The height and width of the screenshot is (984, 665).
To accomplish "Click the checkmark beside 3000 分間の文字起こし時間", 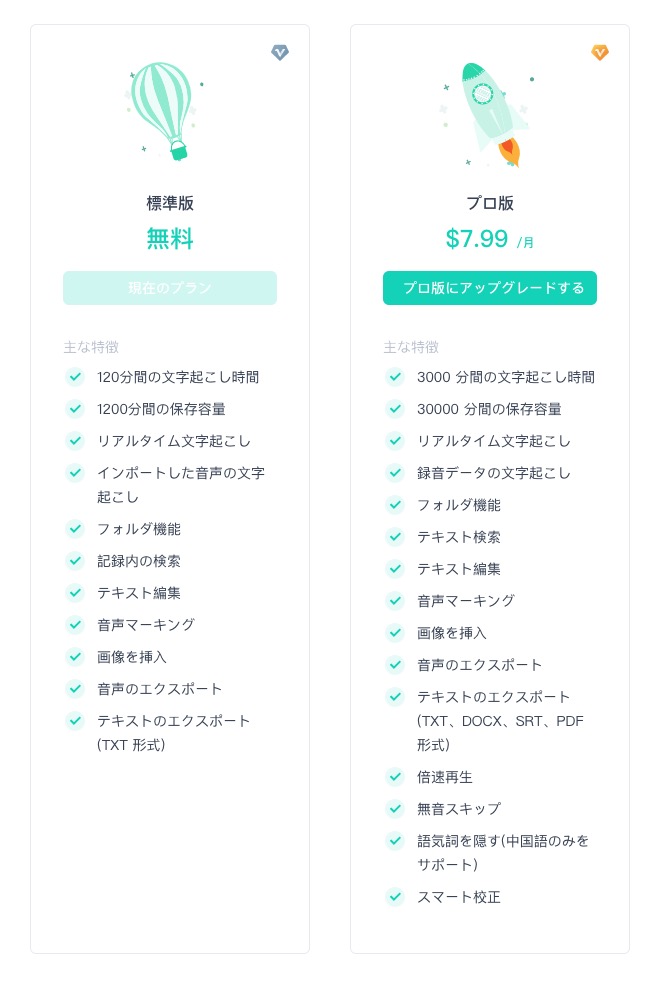I will (x=395, y=378).
